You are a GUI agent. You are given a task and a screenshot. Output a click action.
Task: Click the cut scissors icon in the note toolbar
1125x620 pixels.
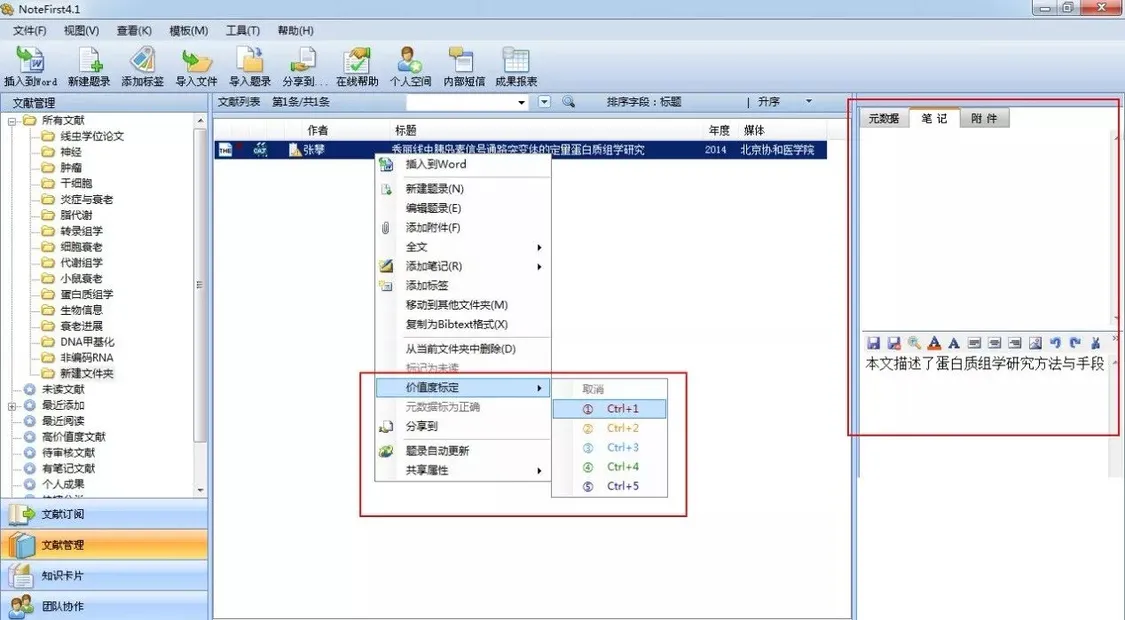(x=1096, y=343)
